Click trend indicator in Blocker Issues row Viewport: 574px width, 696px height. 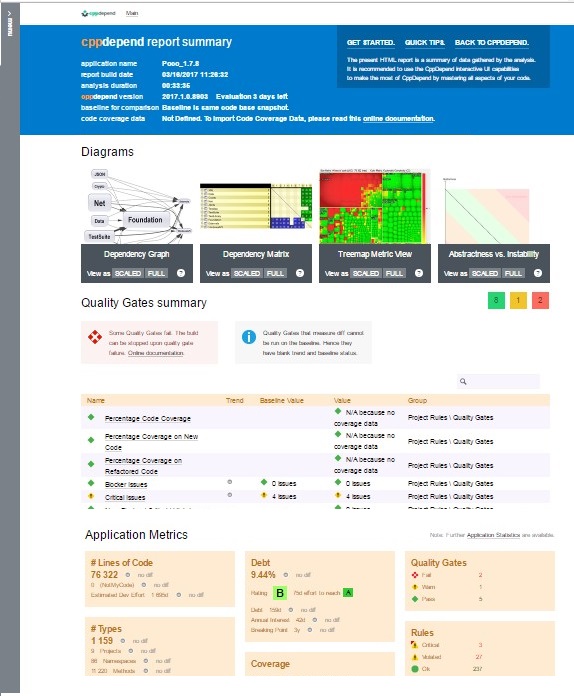pos(230,482)
